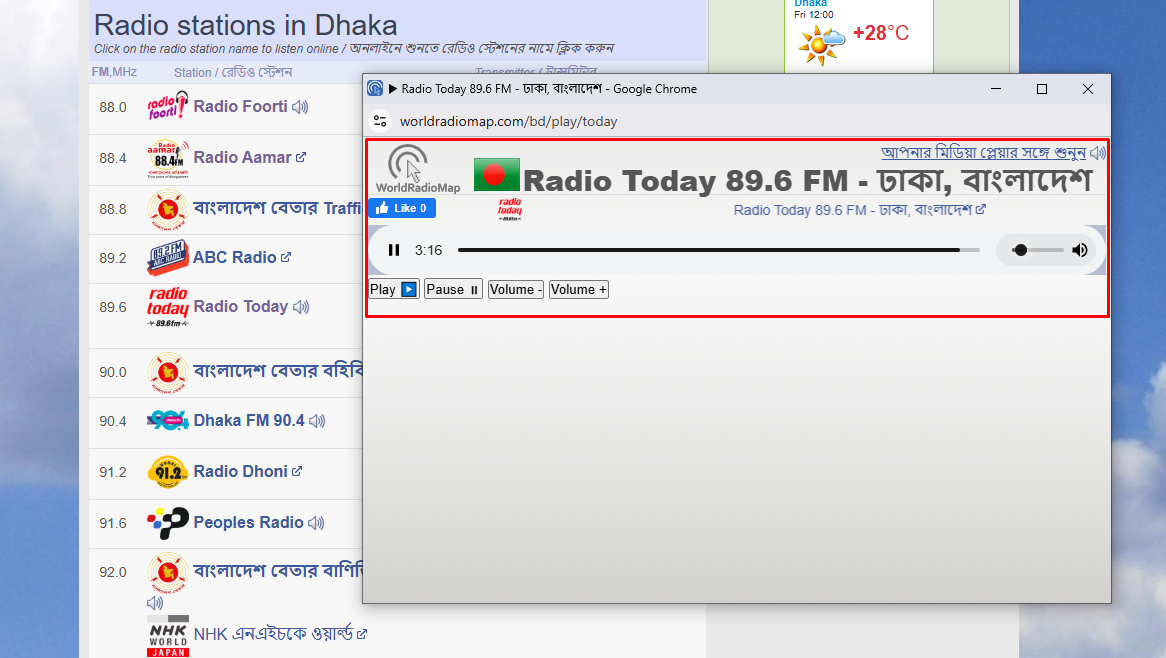Click the Radio Foorti logo

(x=167, y=106)
